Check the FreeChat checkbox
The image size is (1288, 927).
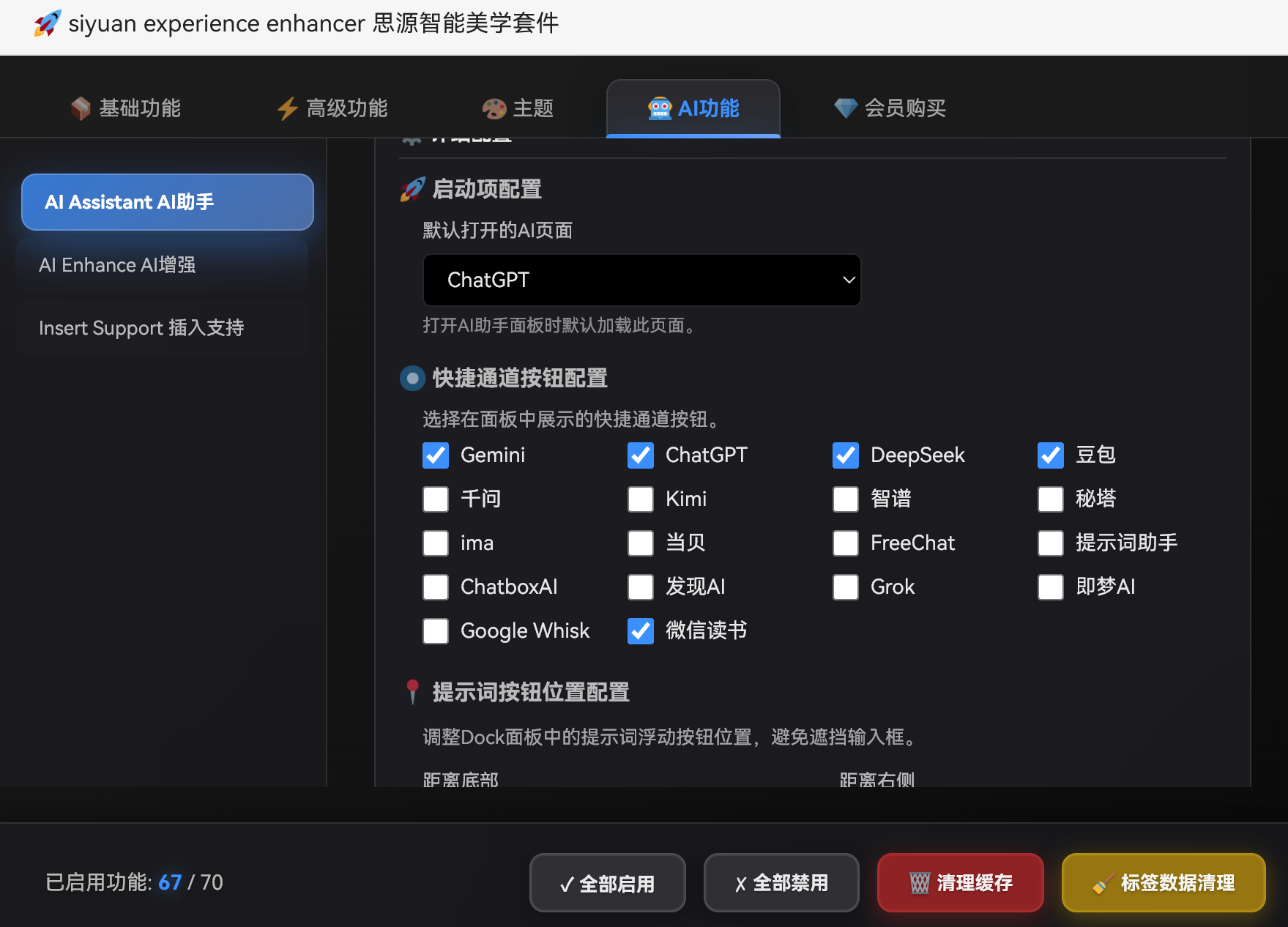coord(846,543)
